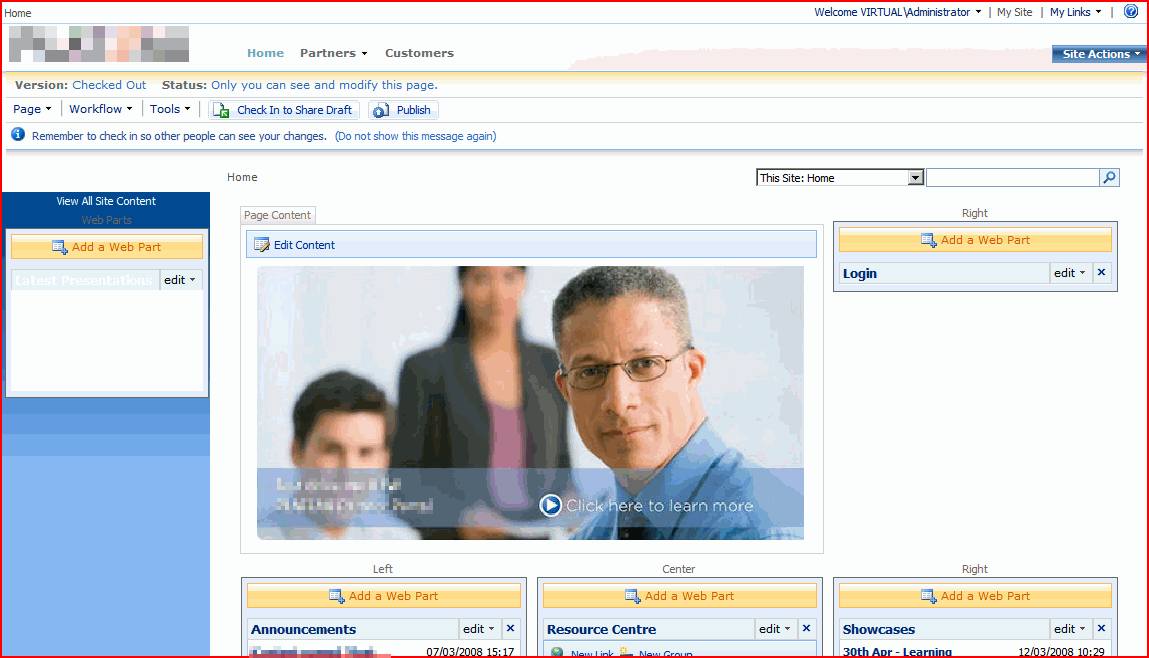Image resolution: width=1149 pixels, height=658 pixels.
Task: Click the Publish button
Action: (403, 110)
